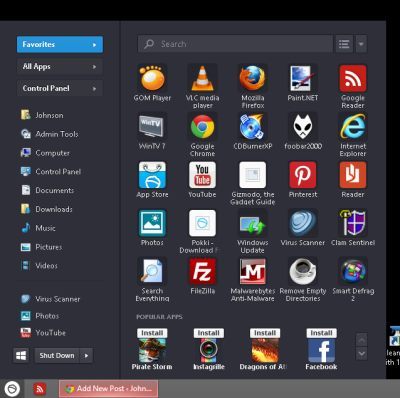Image resolution: width=400 pixels, height=398 pixels.
Task: Open YouTube sidebar shortcut
Action: coord(43,333)
